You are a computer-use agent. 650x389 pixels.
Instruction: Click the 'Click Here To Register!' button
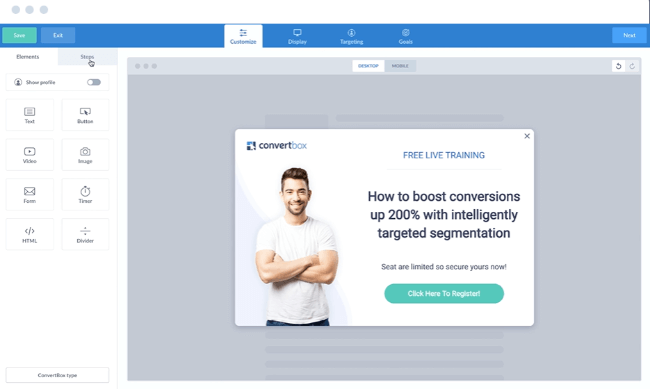pyautogui.click(x=444, y=294)
